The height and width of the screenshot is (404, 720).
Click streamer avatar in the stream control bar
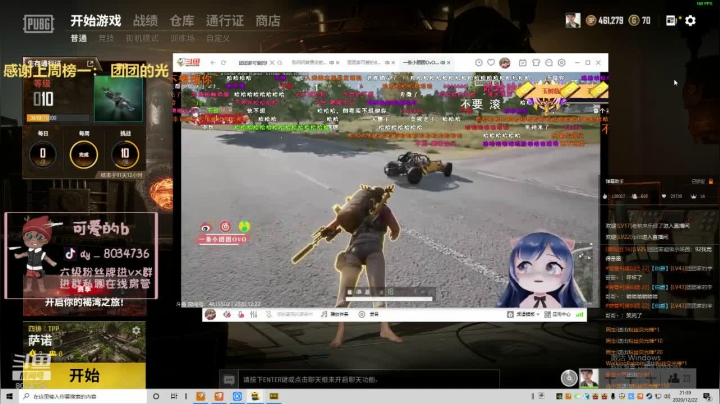[210, 314]
